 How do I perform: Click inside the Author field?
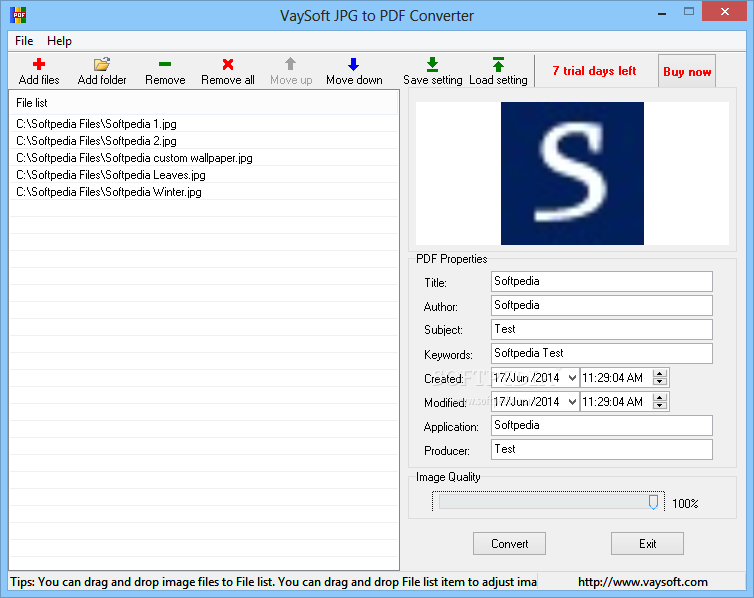[602, 305]
